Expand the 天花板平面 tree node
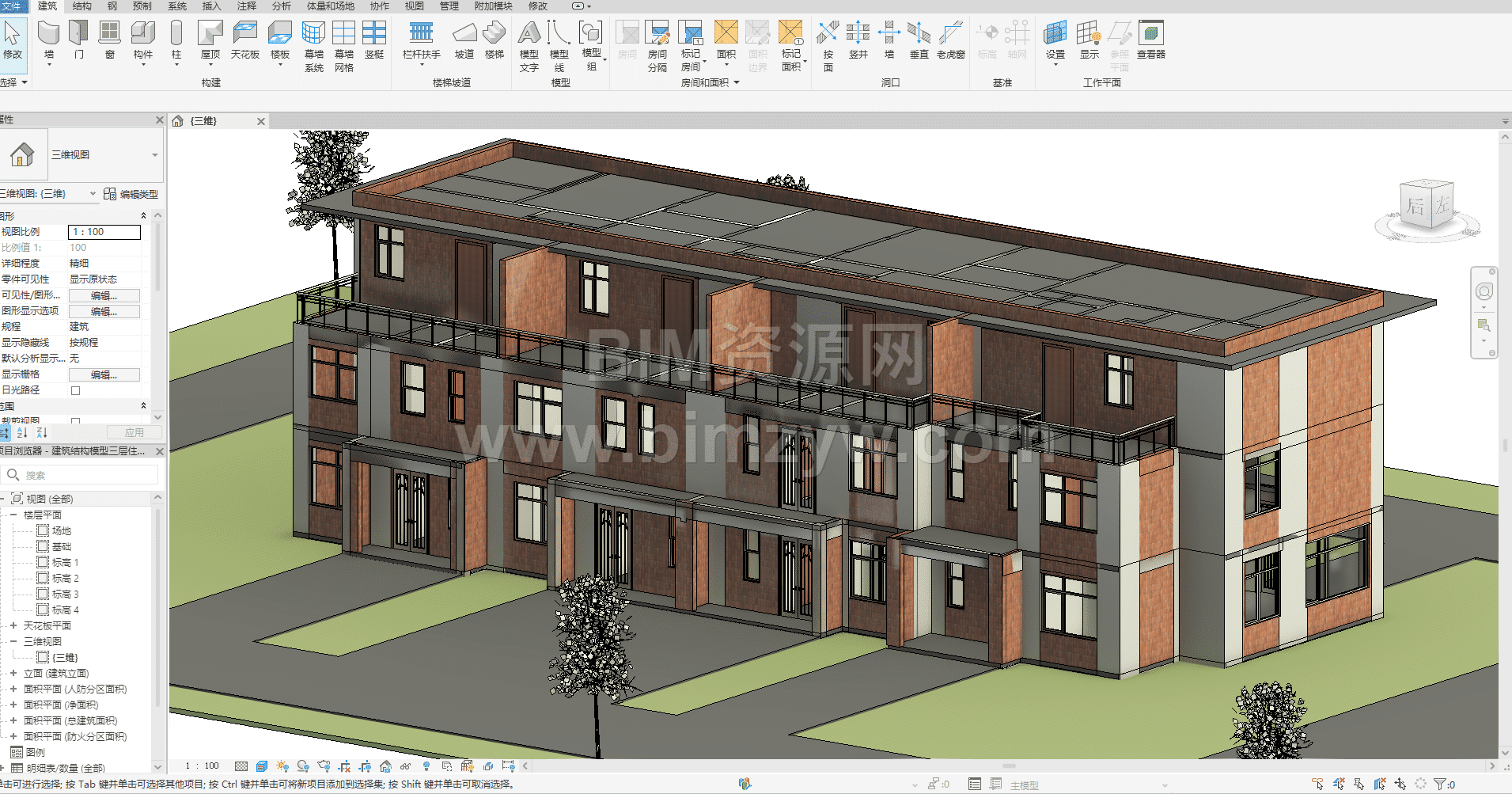The height and width of the screenshot is (794, 1512). pos(13,626)
